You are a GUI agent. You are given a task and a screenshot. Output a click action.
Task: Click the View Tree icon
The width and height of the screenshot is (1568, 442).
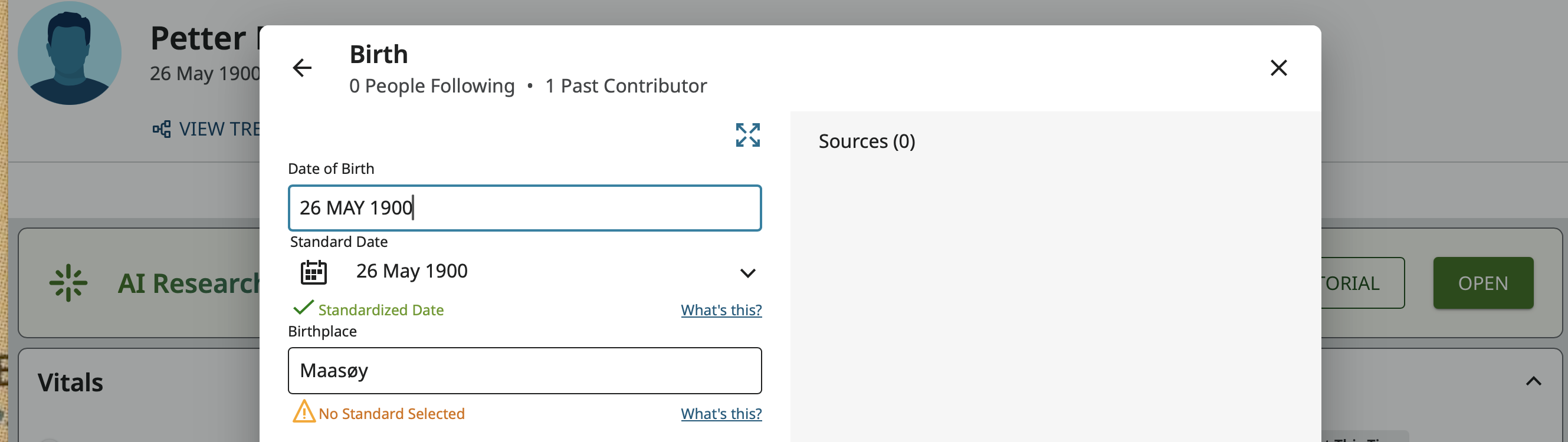(x=161, y=129)
